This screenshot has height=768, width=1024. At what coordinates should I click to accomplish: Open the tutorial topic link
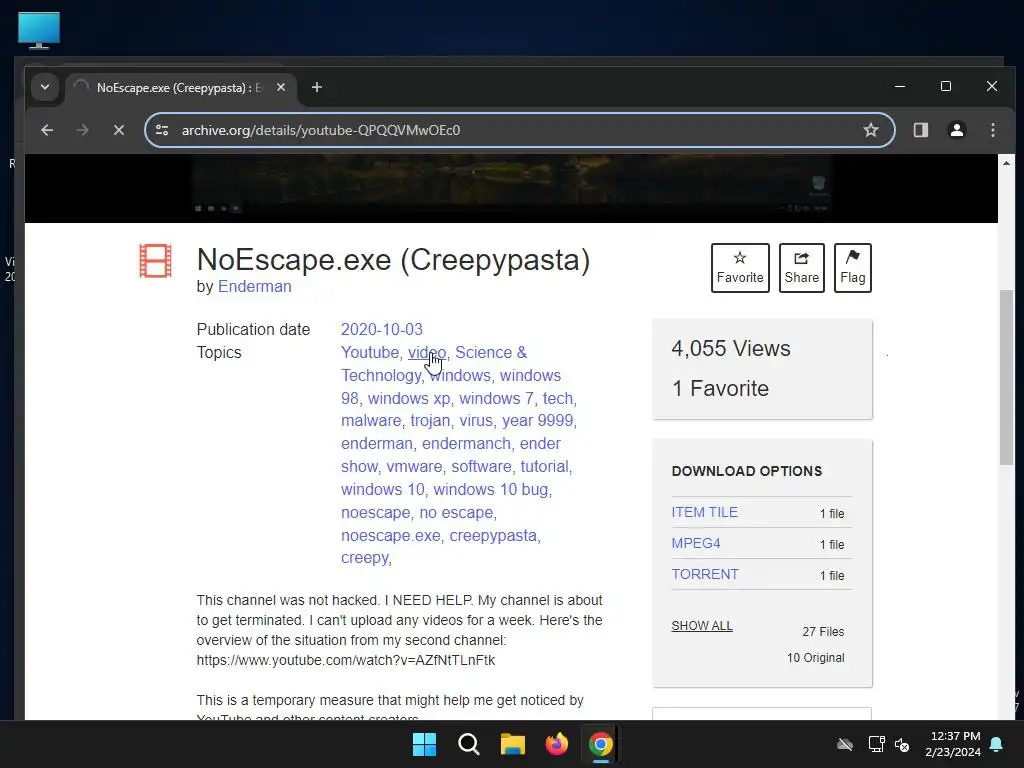pyautogui.click(x=544, y=466)
